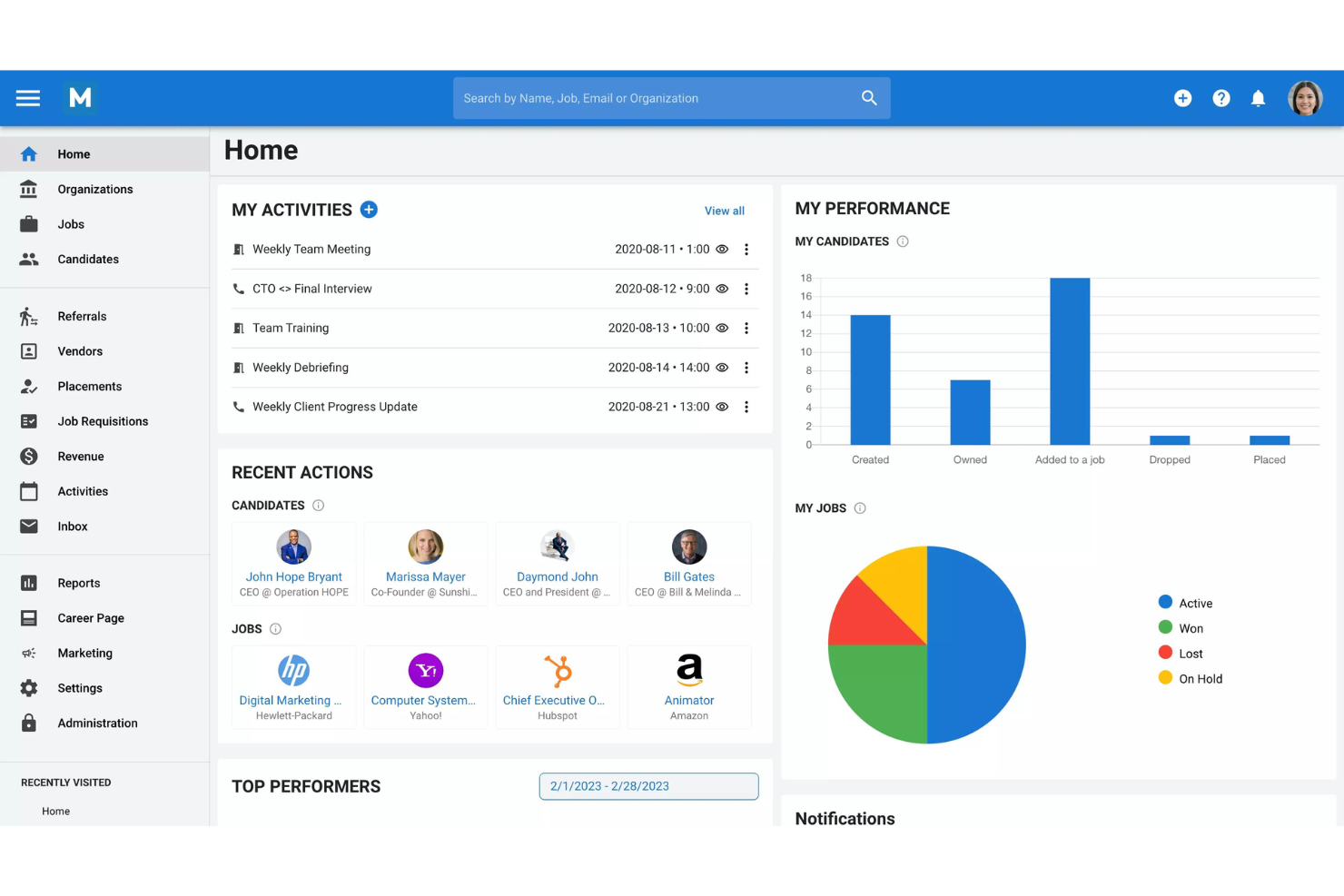The height and width of the screenshot is (896, 1344).
Task: Open more options for CTO Final Interview
Action: (746, 289)
